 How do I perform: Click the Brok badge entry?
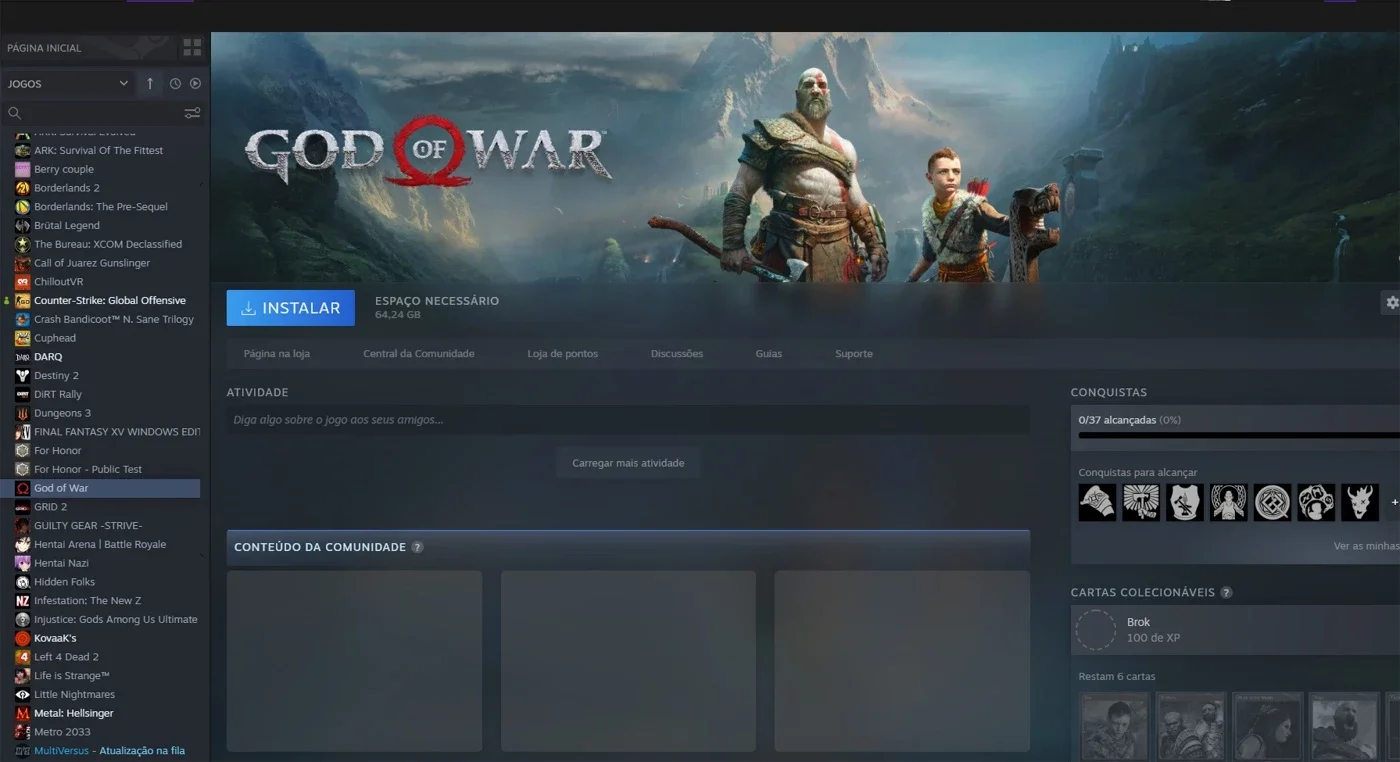pyautogui.click(x=1236, y=630)
